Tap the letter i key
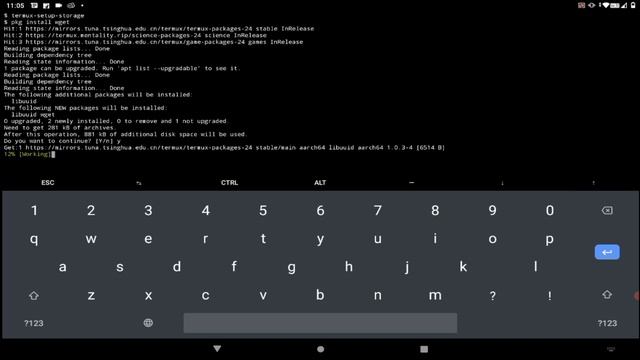Screen dimensions: 640x360 click(x=435, y=238)
